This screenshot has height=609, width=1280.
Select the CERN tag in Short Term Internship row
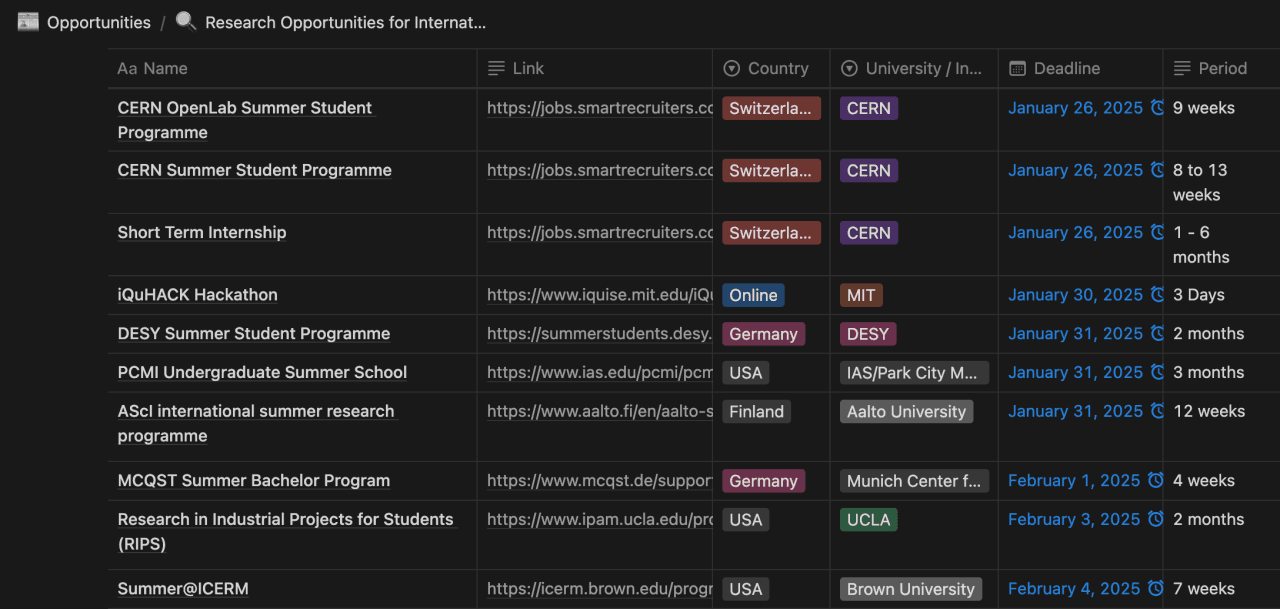point(869,232)
